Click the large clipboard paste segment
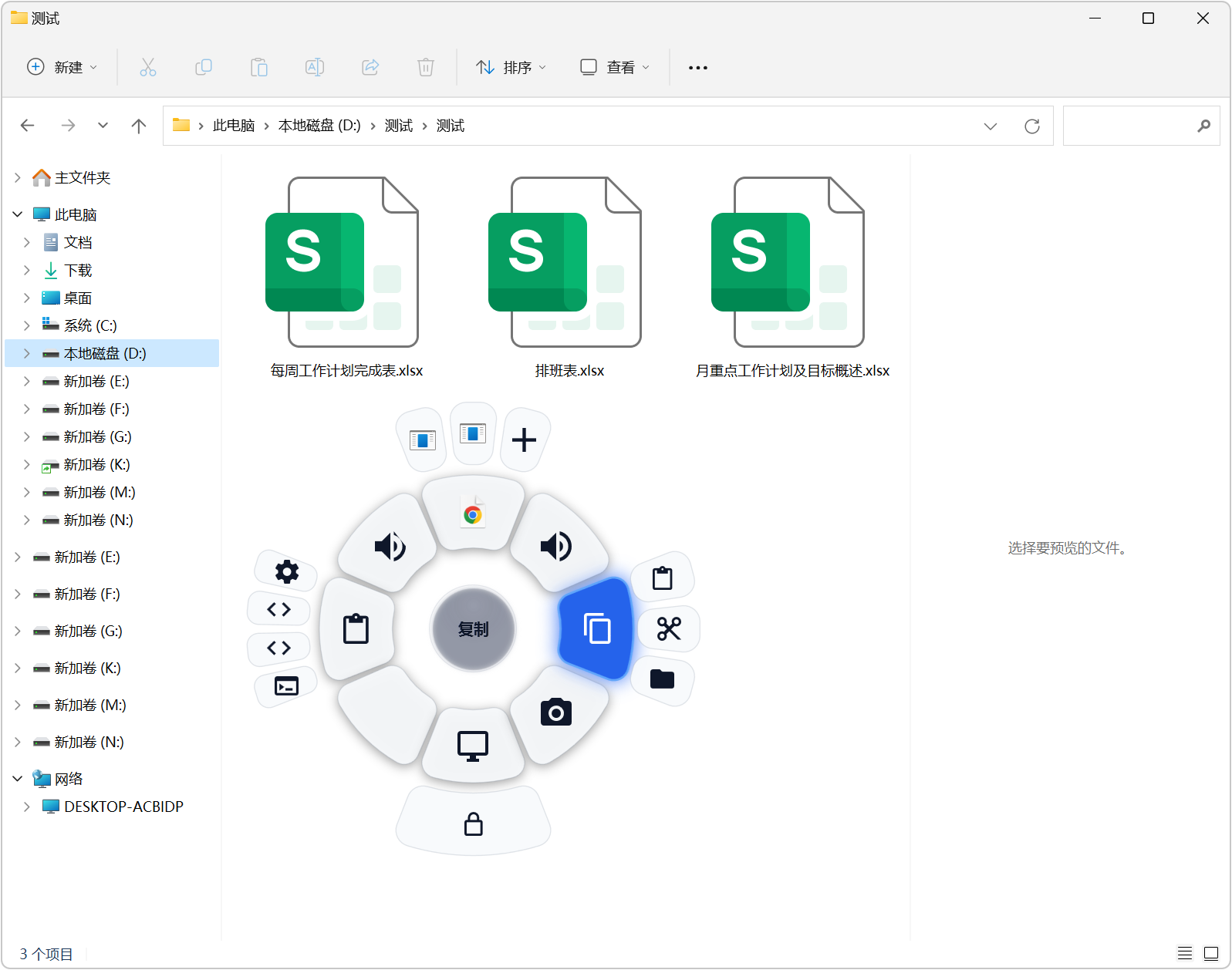The width and height of the screenshot is (1232, 970). (x=356, y=629)
